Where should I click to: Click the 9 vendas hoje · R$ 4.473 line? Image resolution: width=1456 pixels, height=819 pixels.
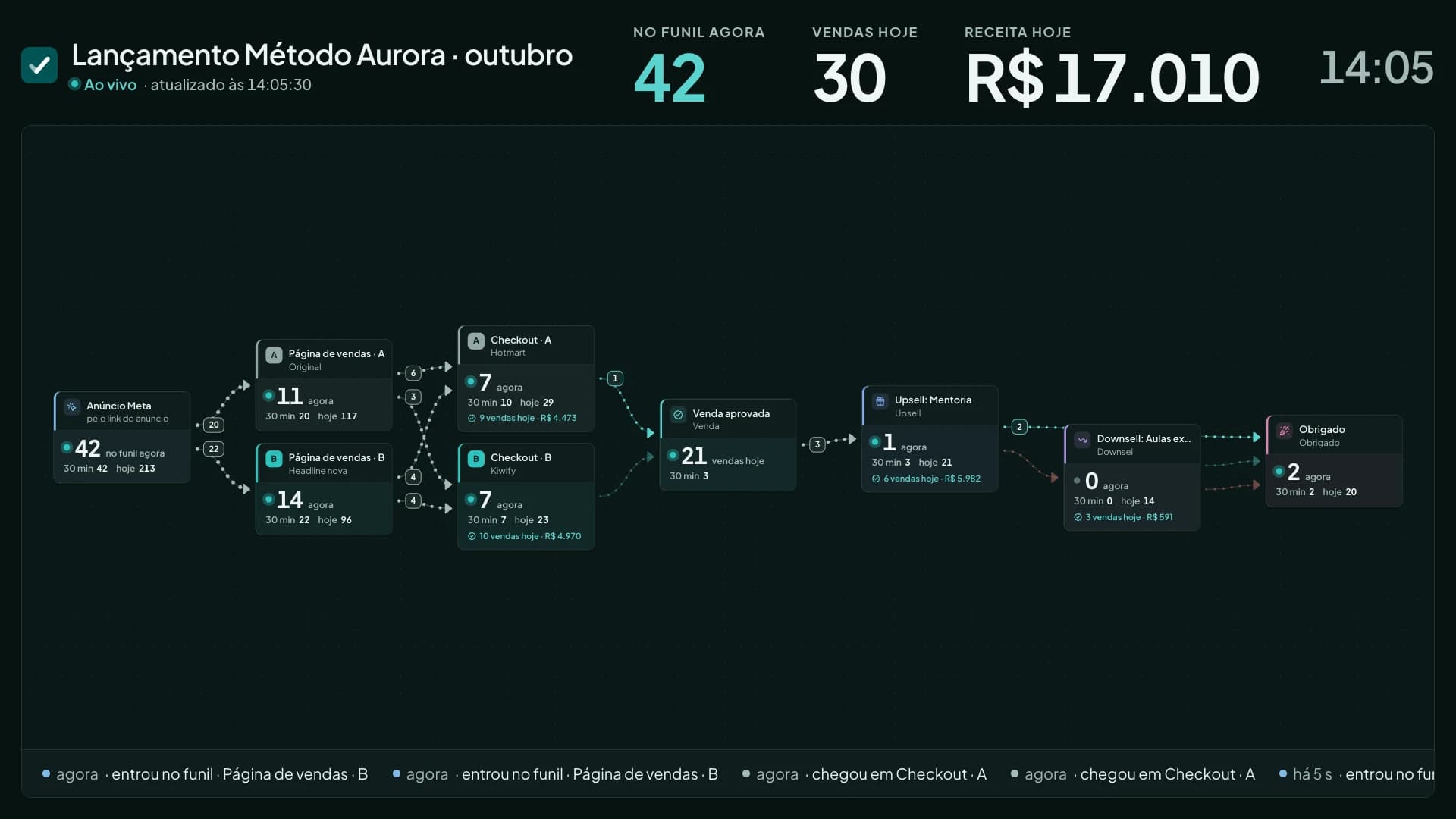(x=522, y=419)
